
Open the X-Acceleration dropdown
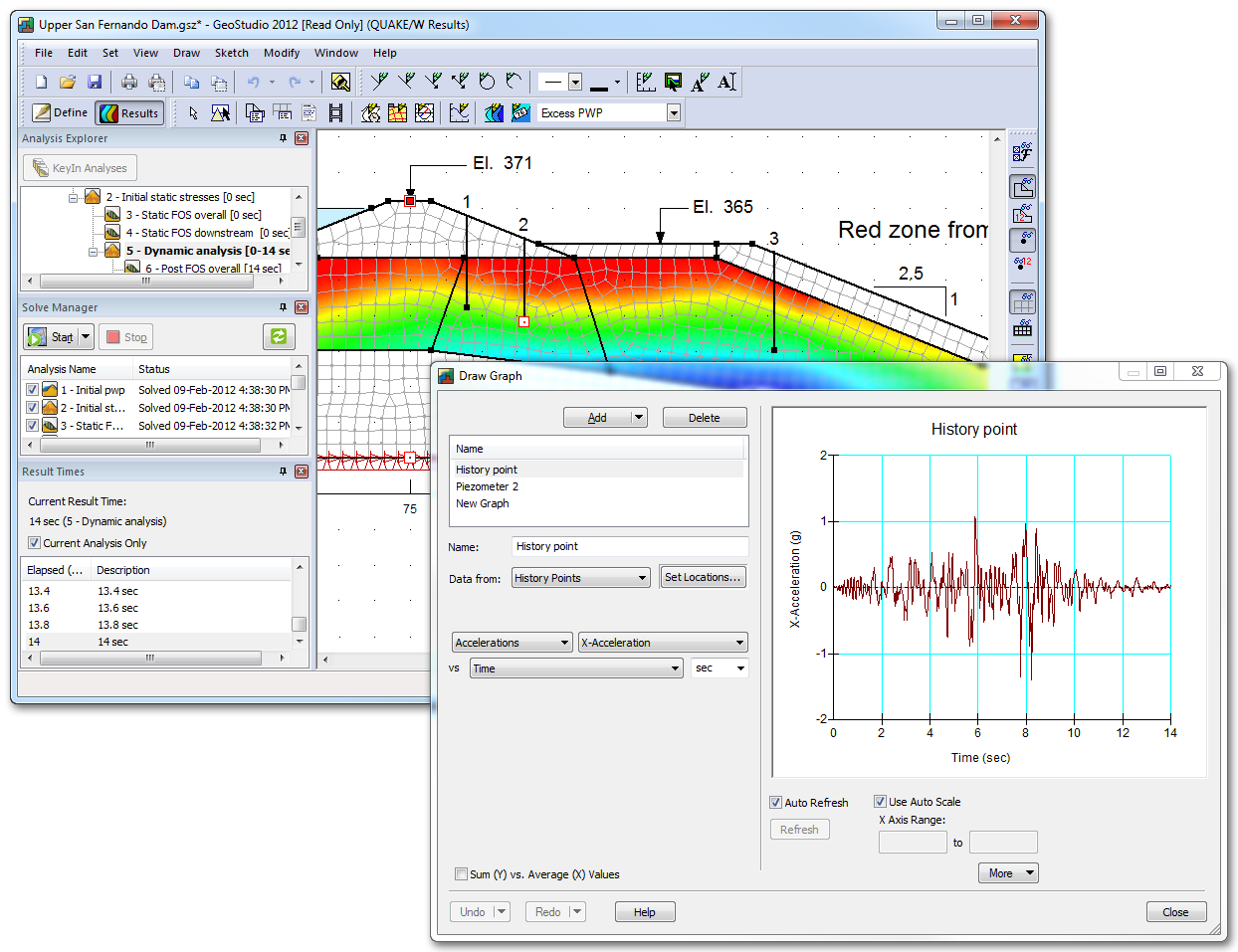[x=741, y=642]
